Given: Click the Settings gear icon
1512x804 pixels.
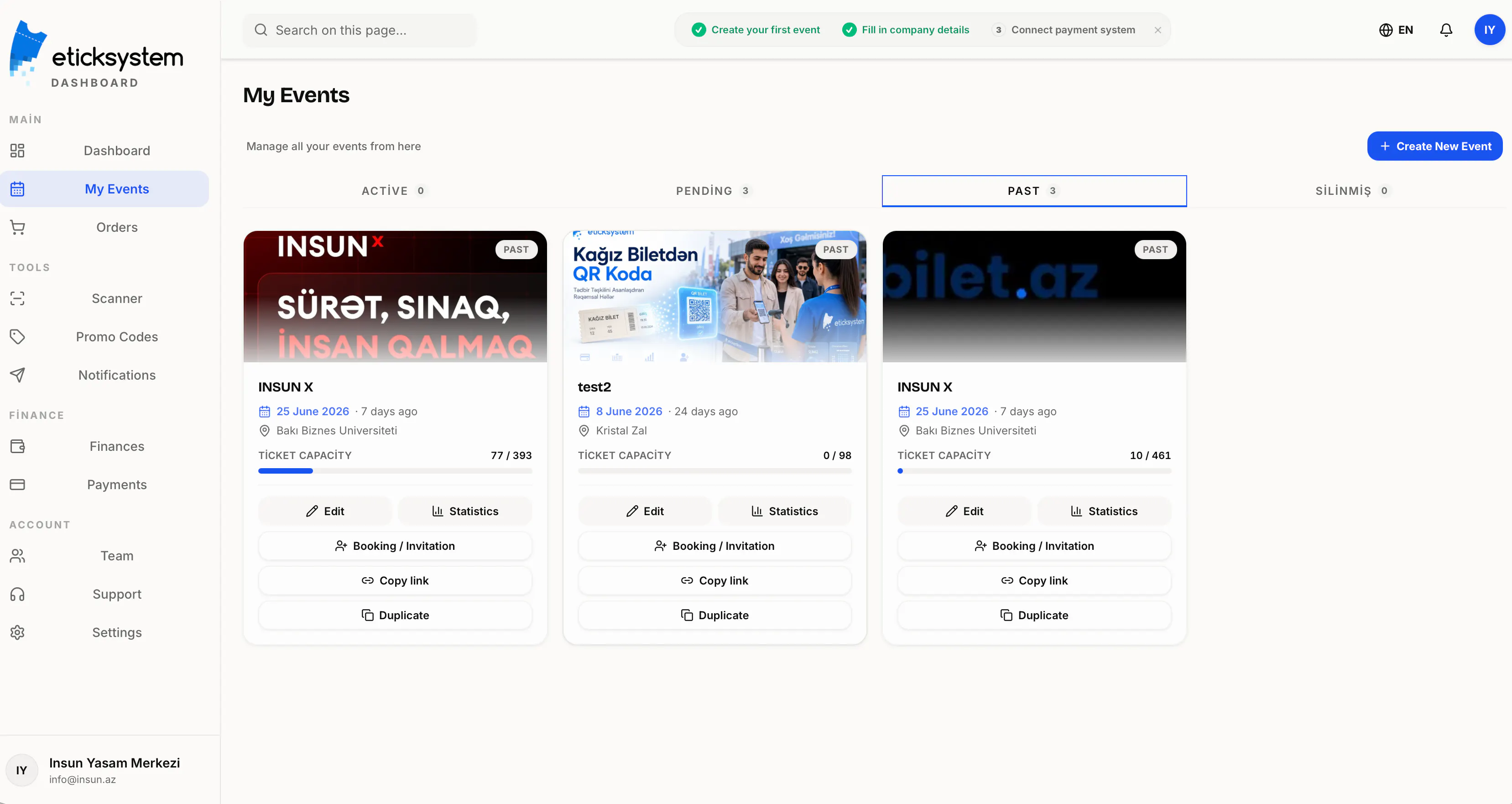Looking at the screenshot, I should pyautogui.click(x=18, y=632).
